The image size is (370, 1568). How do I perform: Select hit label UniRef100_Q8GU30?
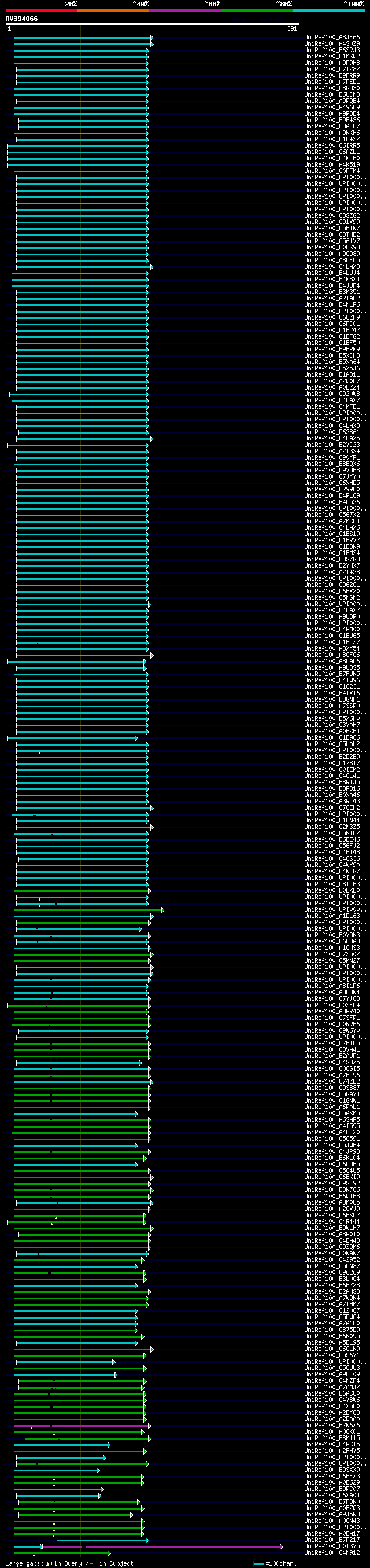pyautogui.click(x=332, y=89)
